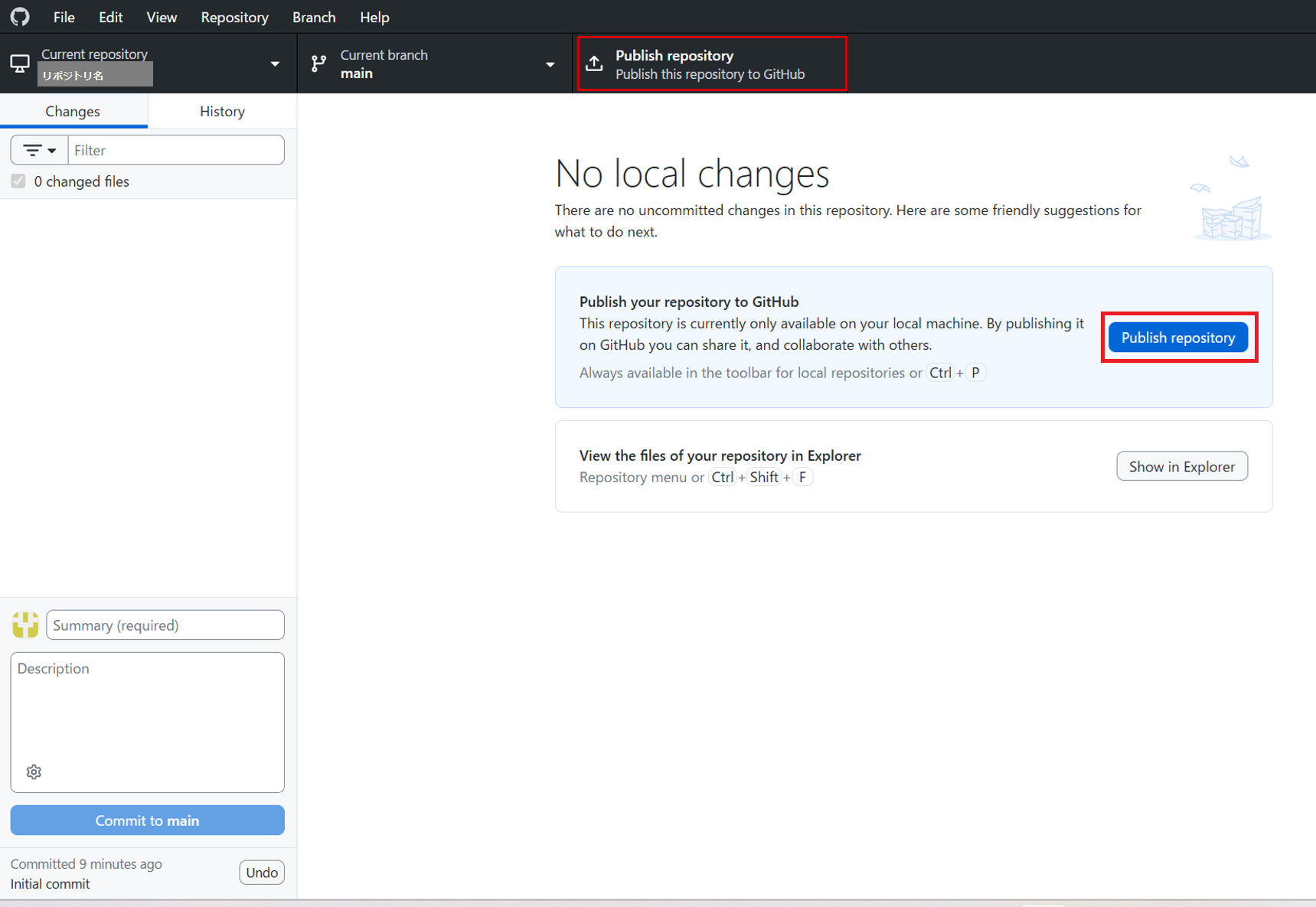The height and width of the screenshot is (907, 1316).
Task: Click the 'Initial commit' text
Action: click(51, 883)
